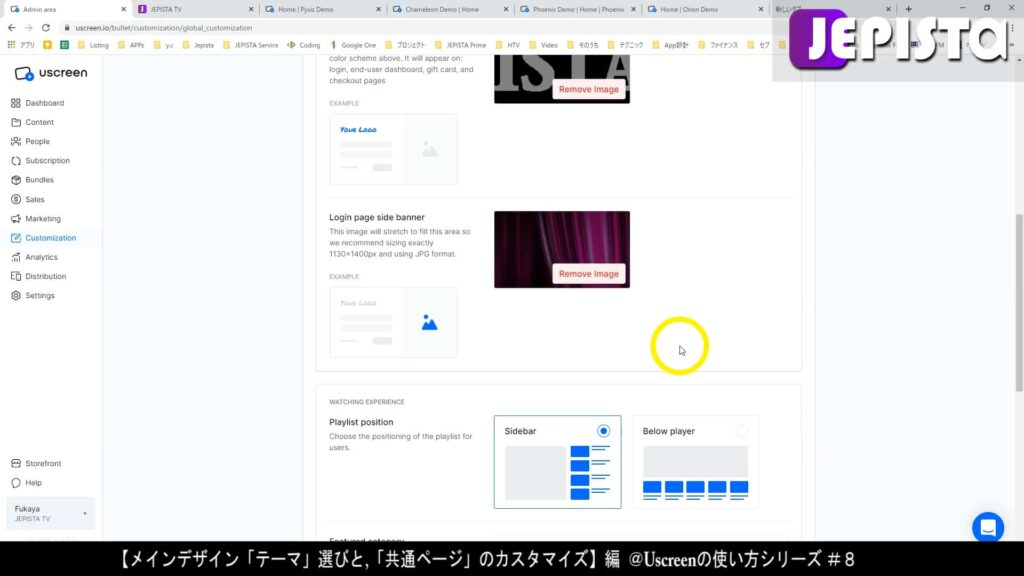Open the Storefront icon

(x=16, y=464)
